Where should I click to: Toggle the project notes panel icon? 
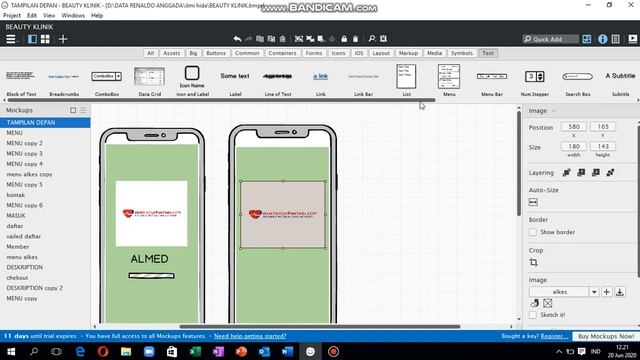point(616,39)
